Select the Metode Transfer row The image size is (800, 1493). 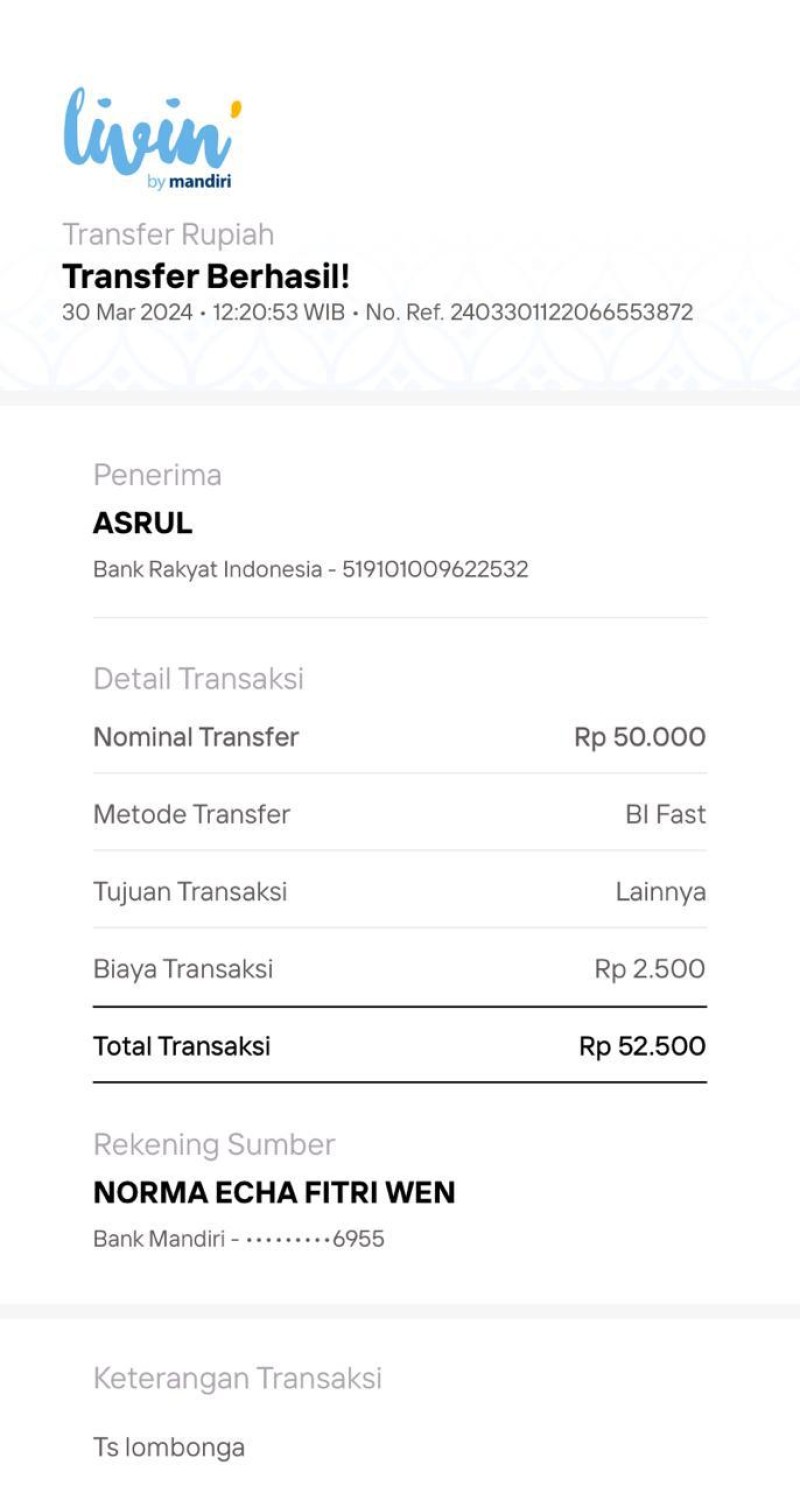pyautogui.click(x=400, y=814)
